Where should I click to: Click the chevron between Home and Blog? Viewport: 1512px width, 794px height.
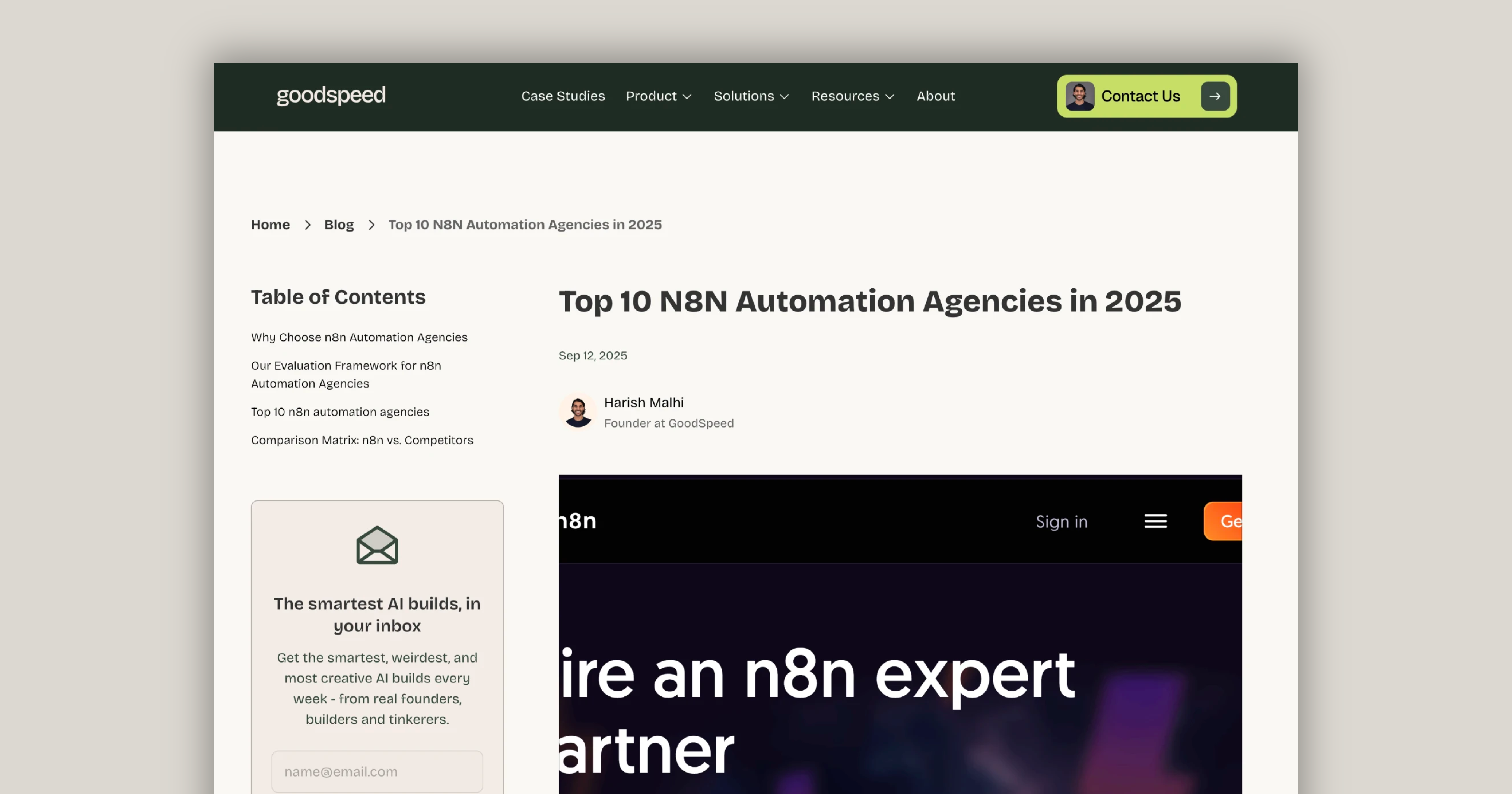307,225
